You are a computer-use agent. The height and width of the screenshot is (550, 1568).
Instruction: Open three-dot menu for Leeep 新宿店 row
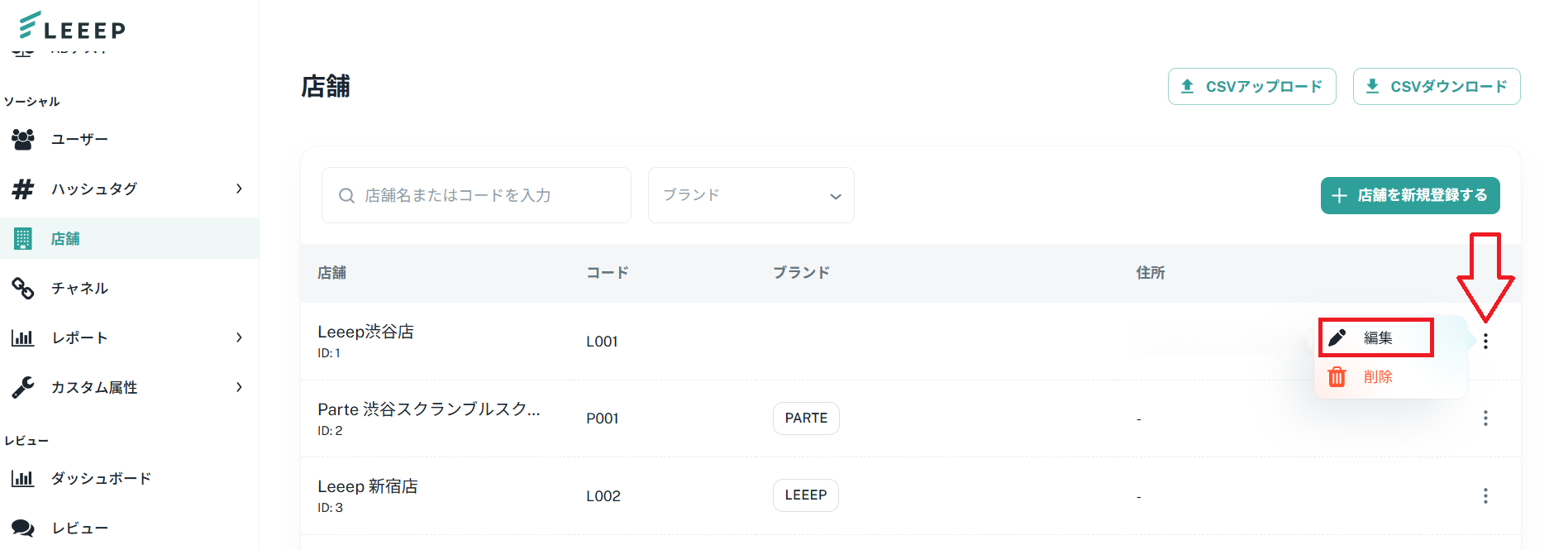[x=1485, y=495]
